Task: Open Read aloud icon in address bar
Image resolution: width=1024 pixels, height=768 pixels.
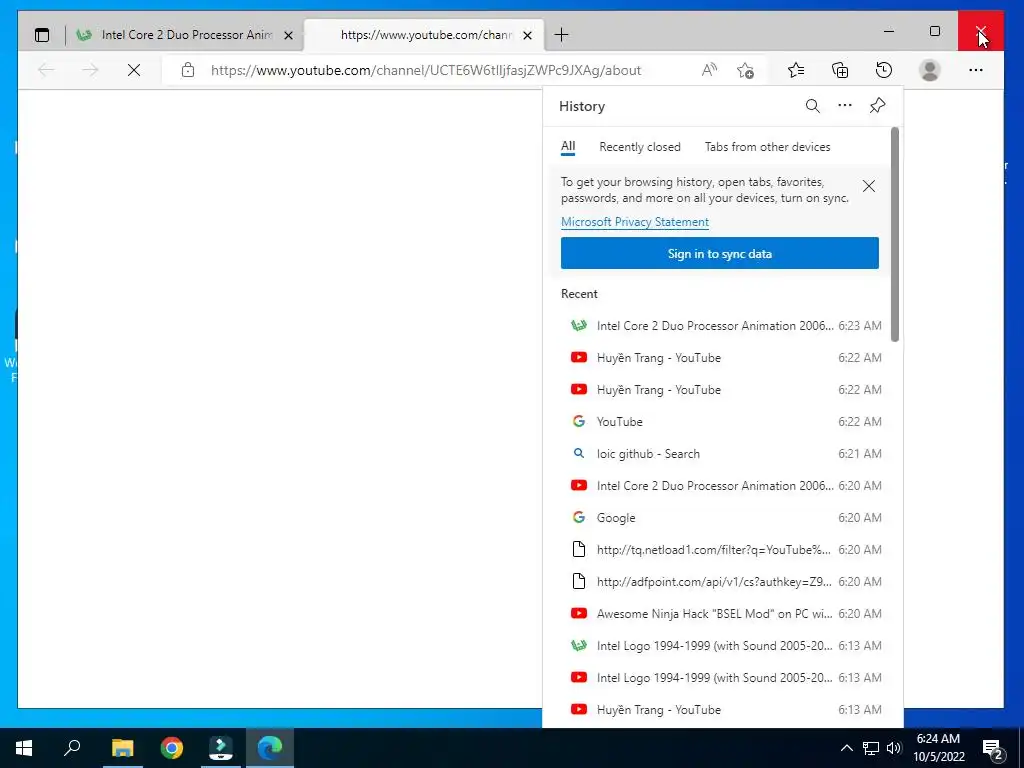Action: click(x=709, y=70)
